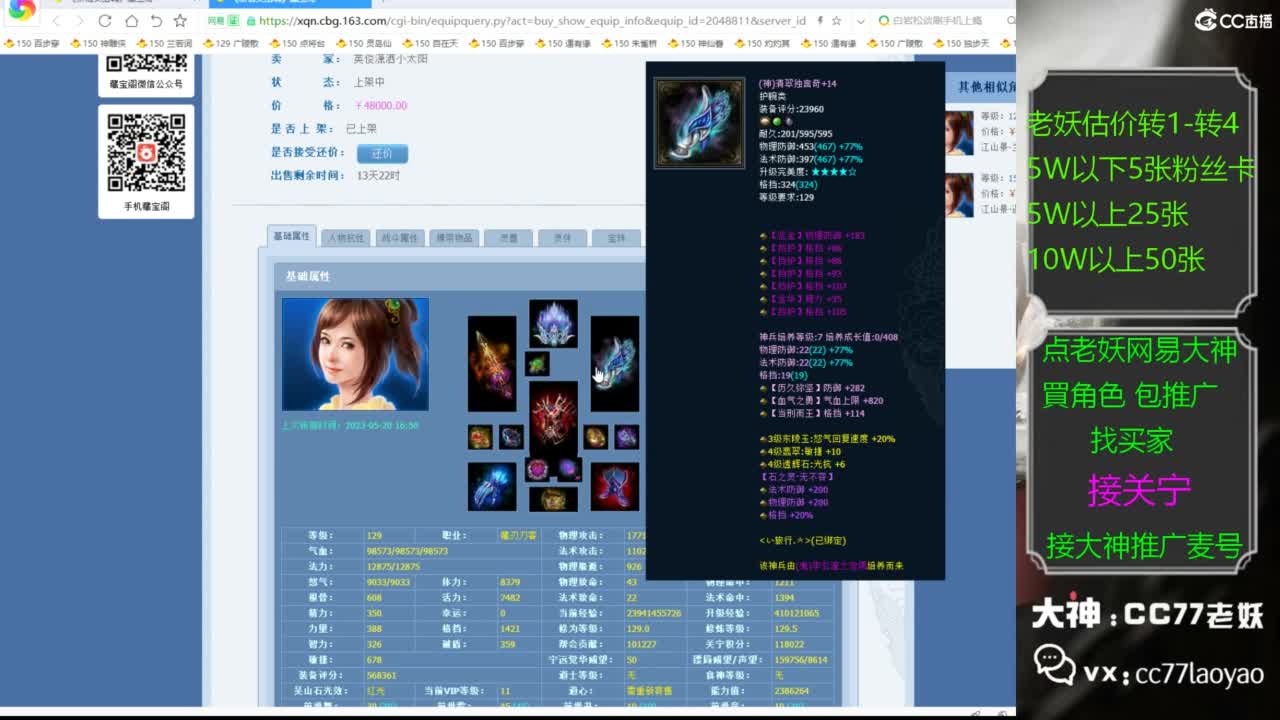This screenshot has height=720, width=1280.
Task: Open the 灵伴 tab
Action: [x=562, y=238]
